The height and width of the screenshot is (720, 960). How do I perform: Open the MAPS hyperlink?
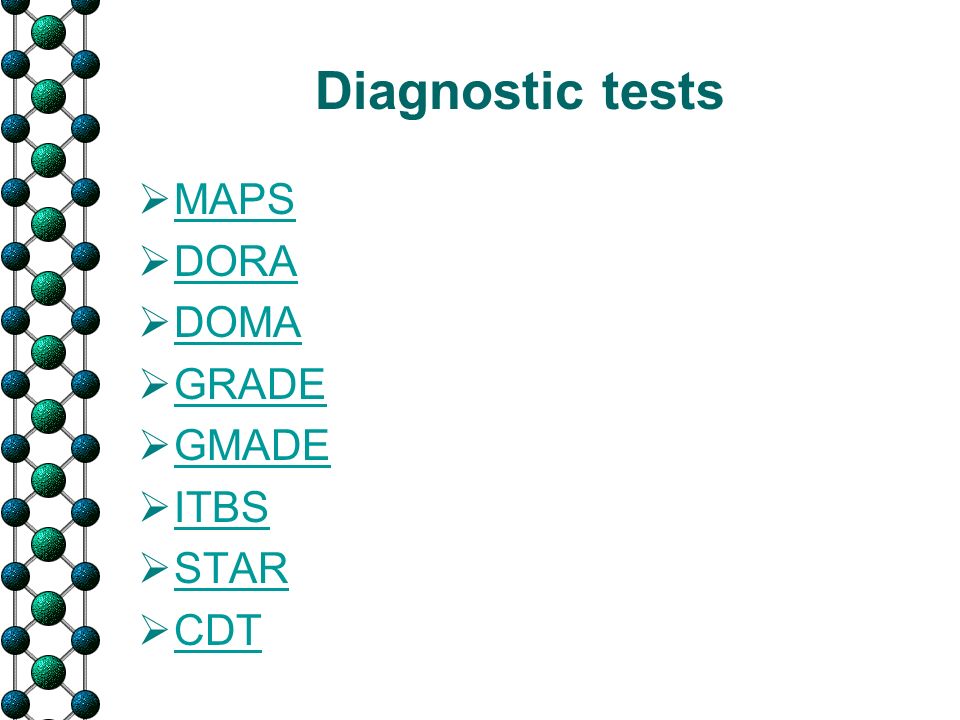tap(234, 200)
